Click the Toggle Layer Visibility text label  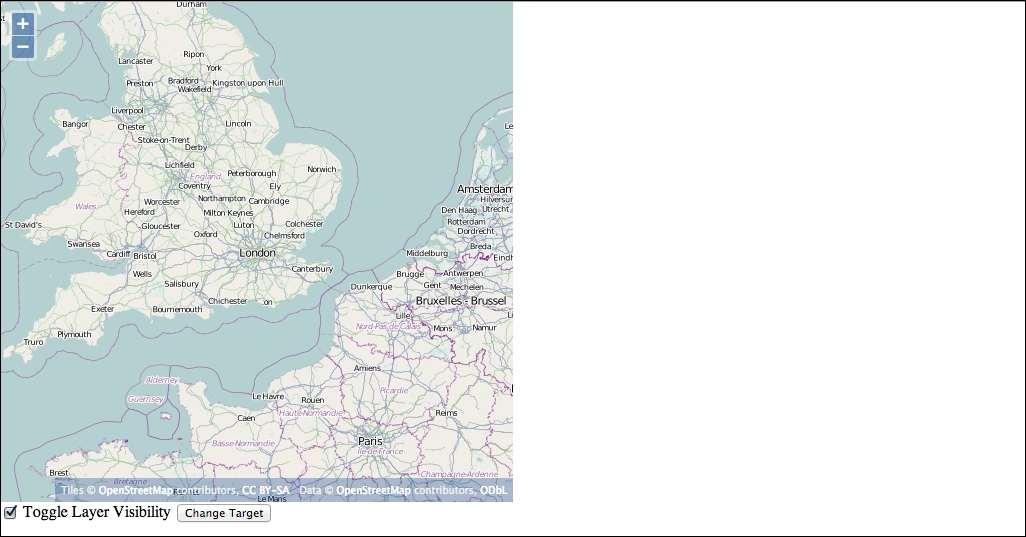click(96, 512)
